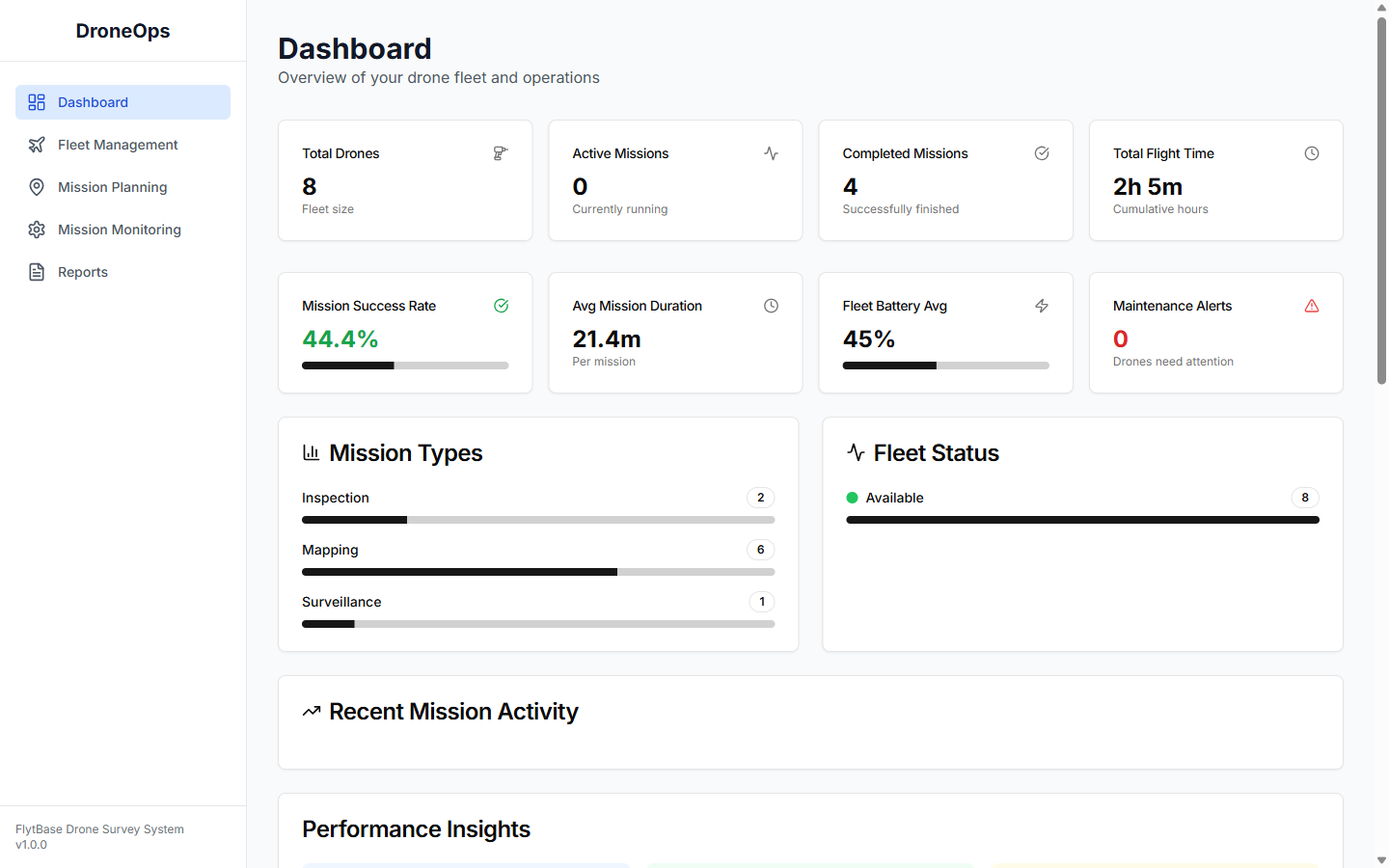Click the Surveillance mission type bar
Viewport: 1389px width, 868px height.
(x=538, y=624)
